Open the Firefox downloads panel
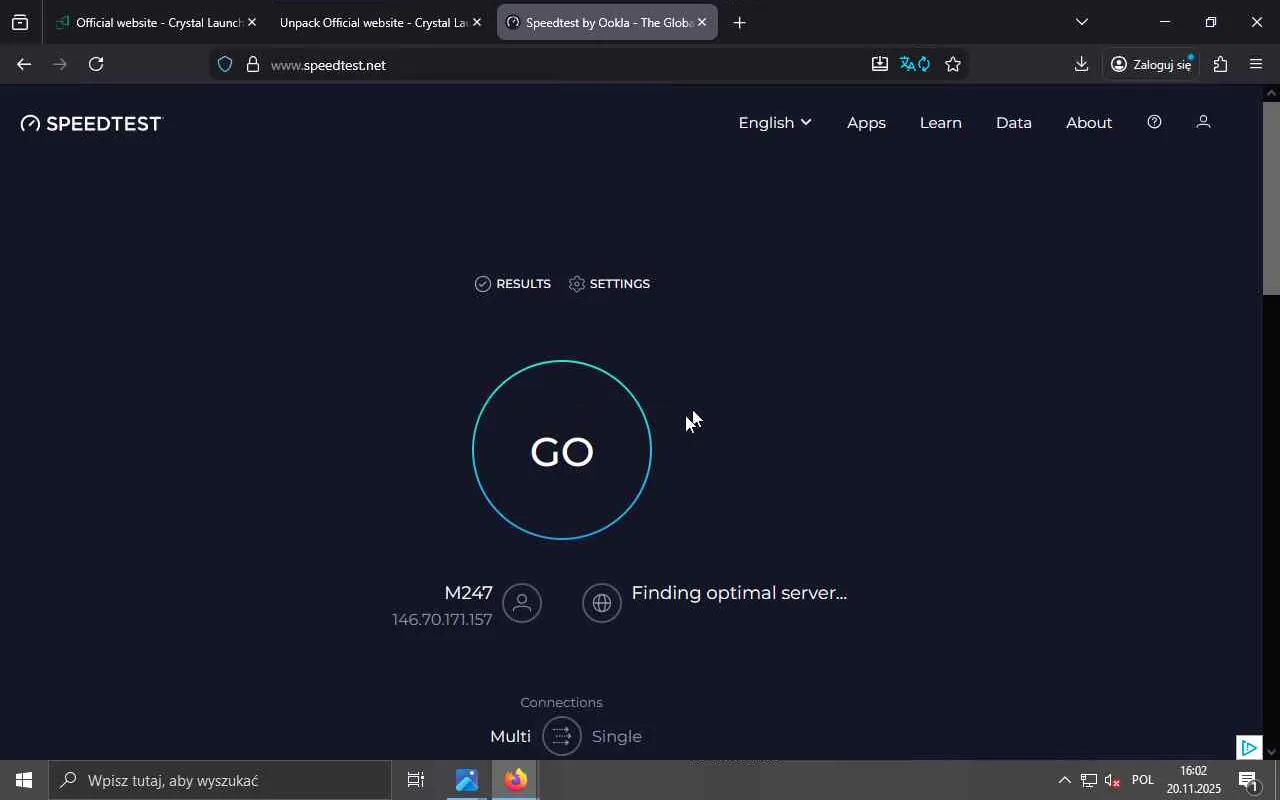This screenshot has width=1280, height=800. pos(1081,64)
